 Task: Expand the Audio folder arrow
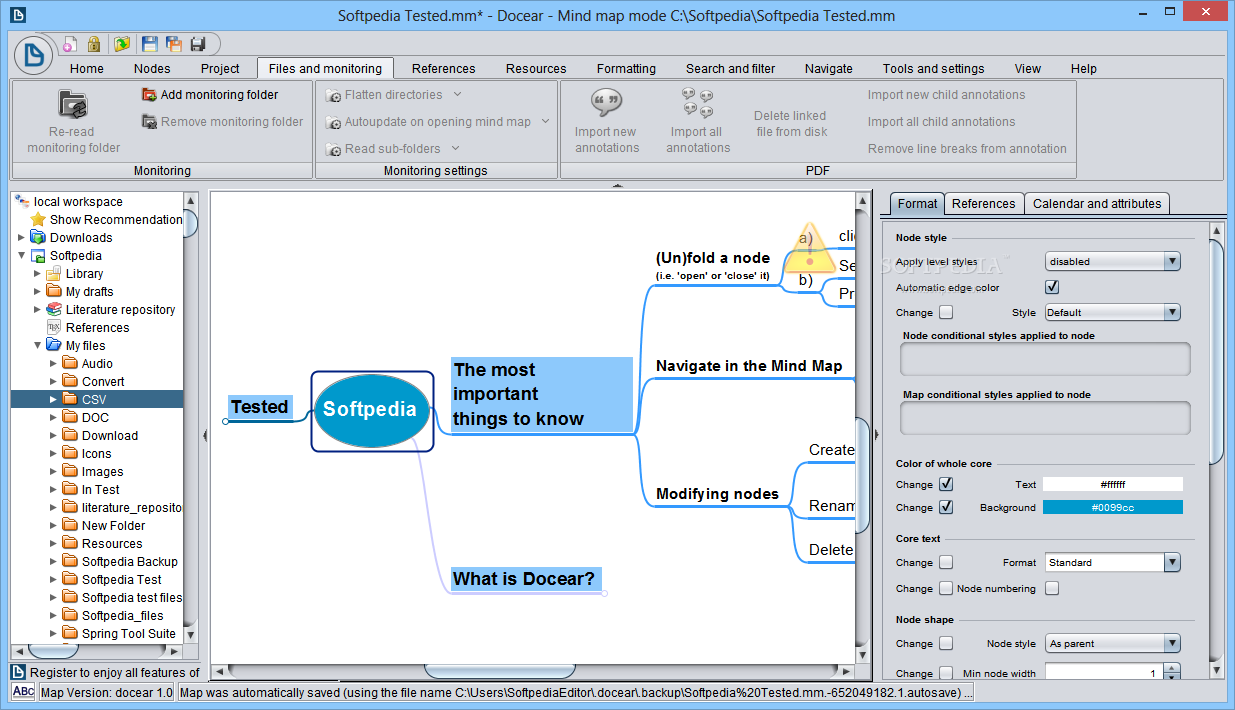pos(54,363)
